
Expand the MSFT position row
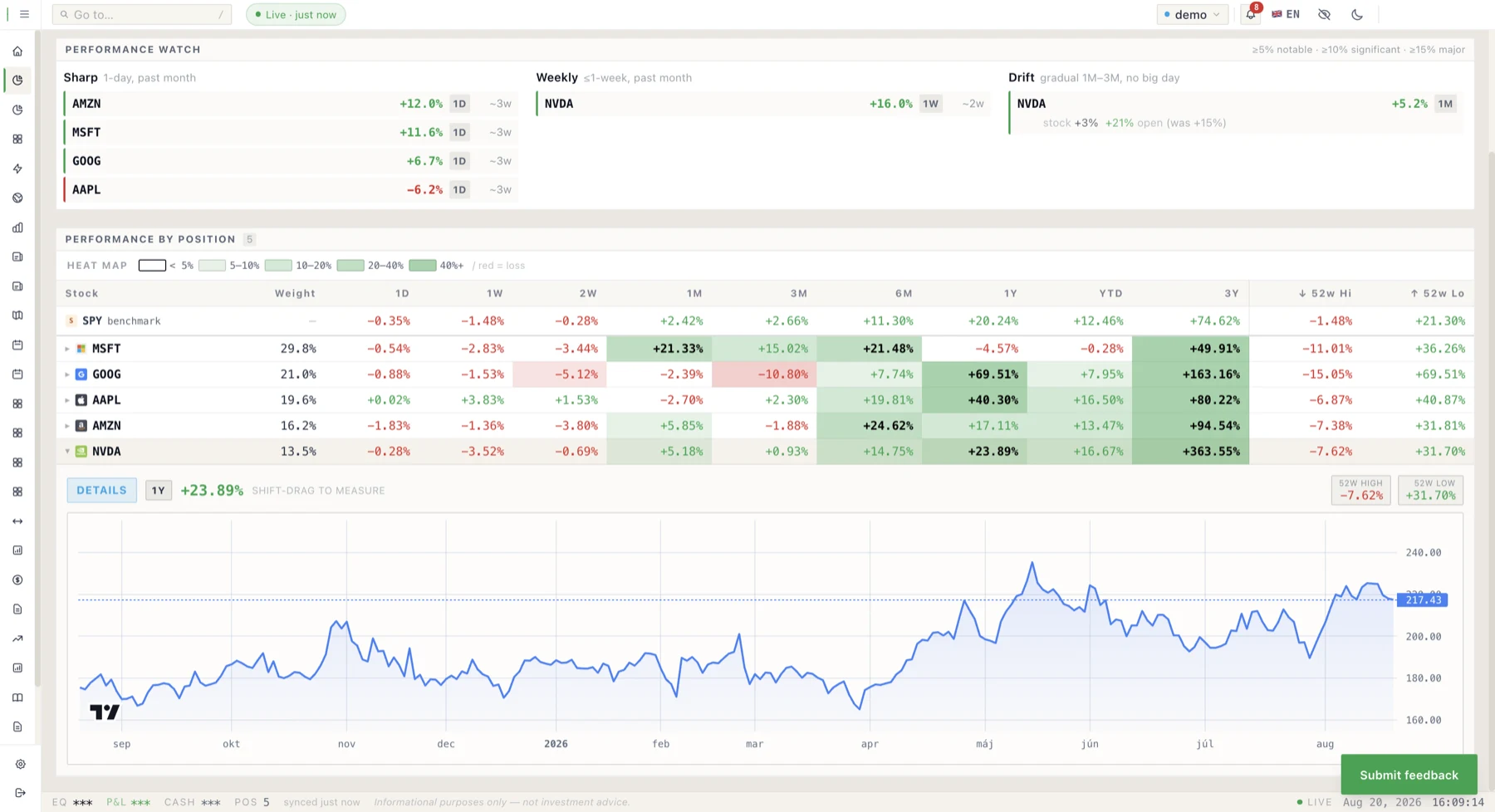67,349
